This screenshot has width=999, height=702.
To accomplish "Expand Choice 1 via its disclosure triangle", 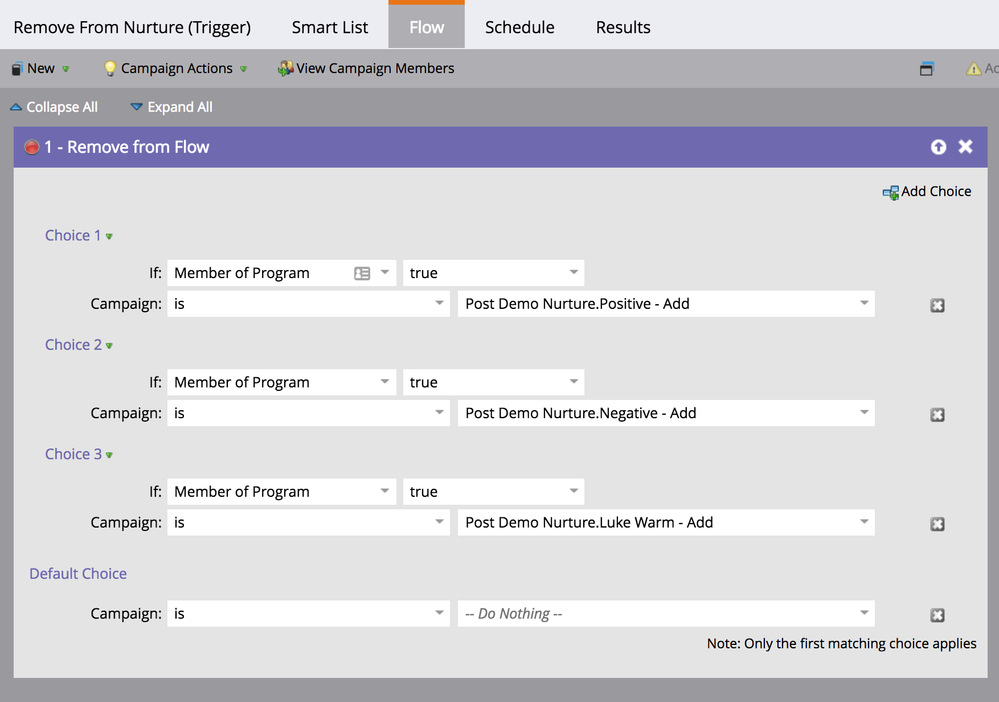I will (107, 235).
